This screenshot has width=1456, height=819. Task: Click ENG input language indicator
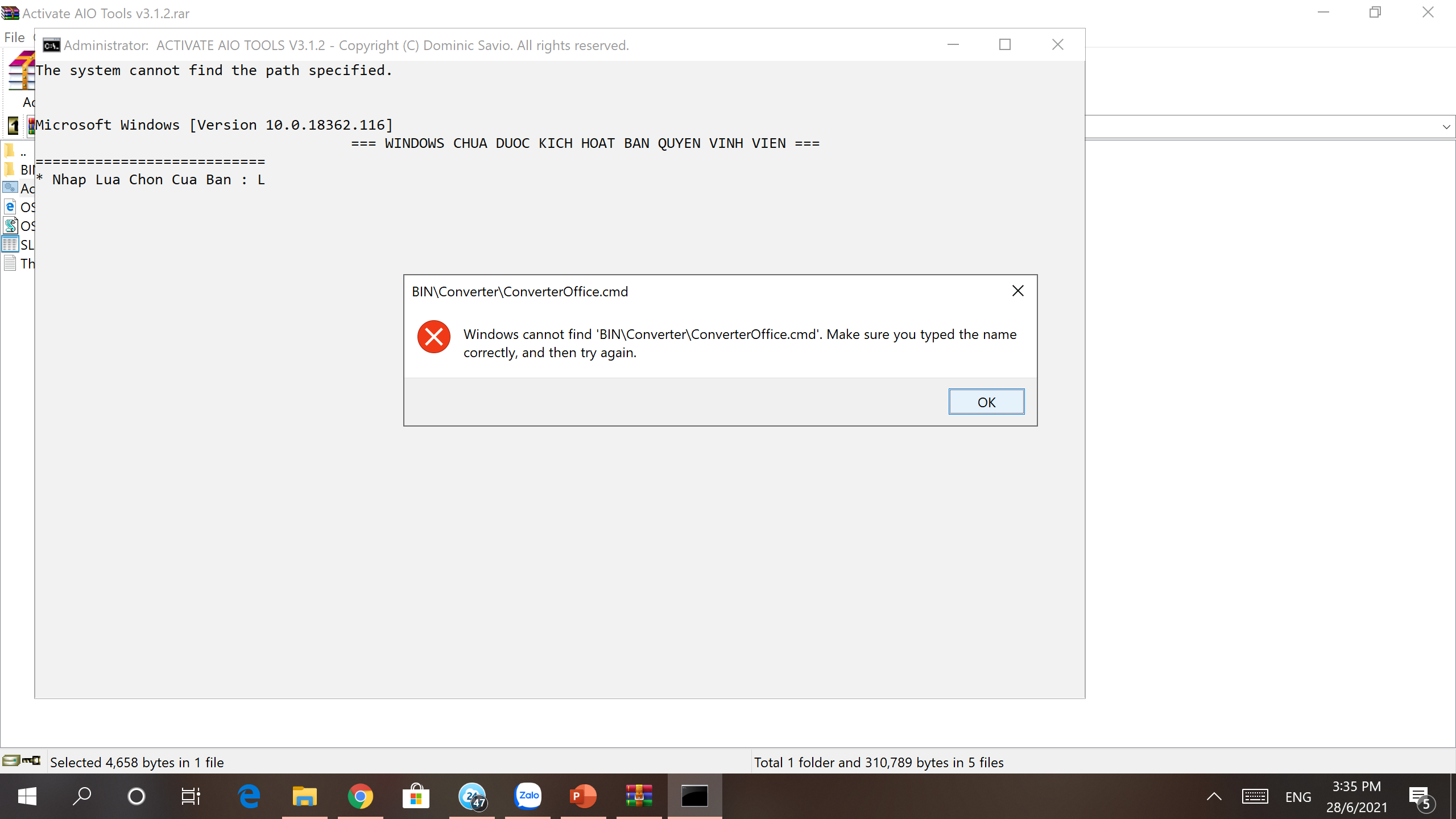(x=1298, y=797)
